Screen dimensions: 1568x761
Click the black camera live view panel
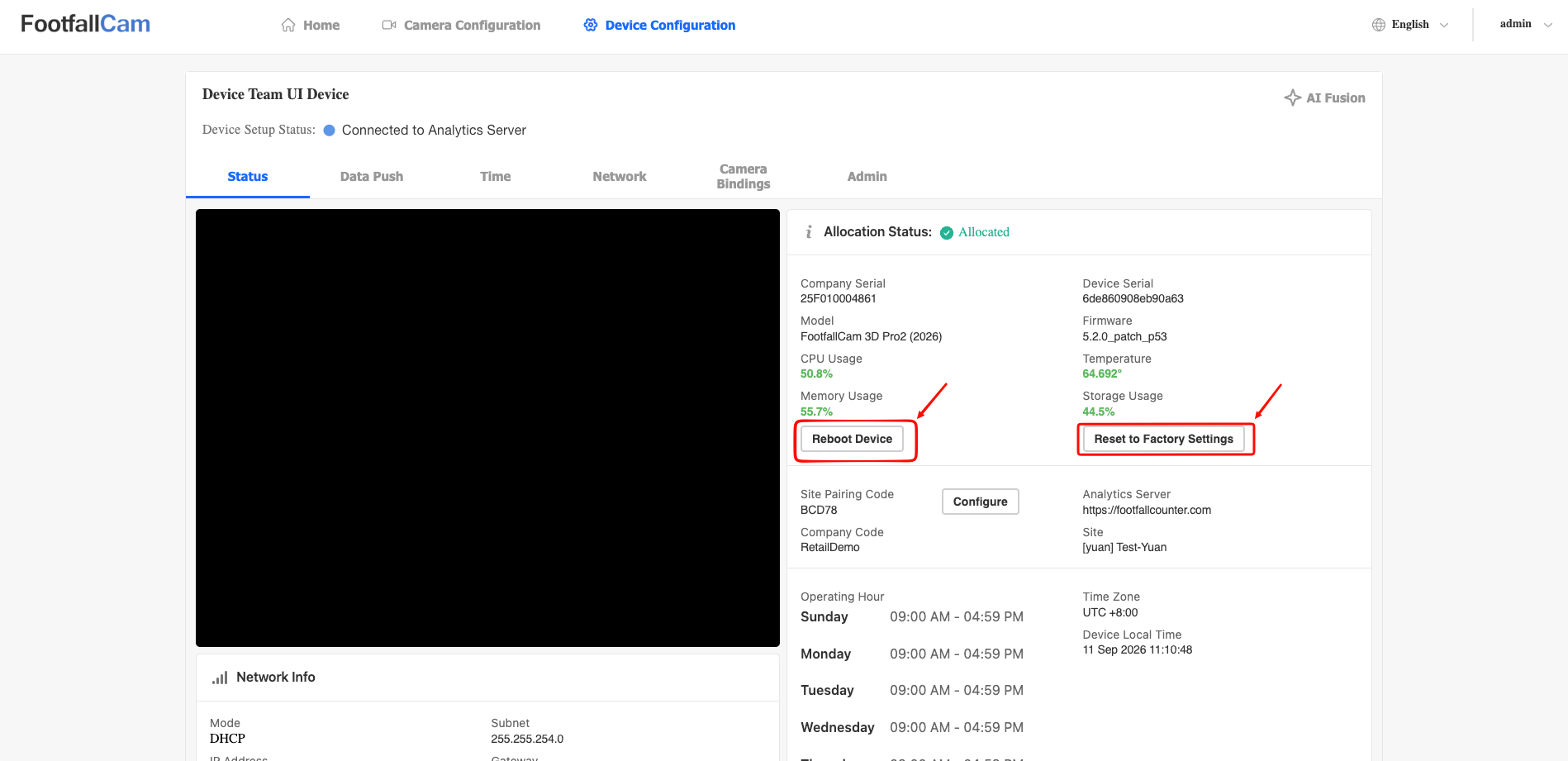[487, 428]
